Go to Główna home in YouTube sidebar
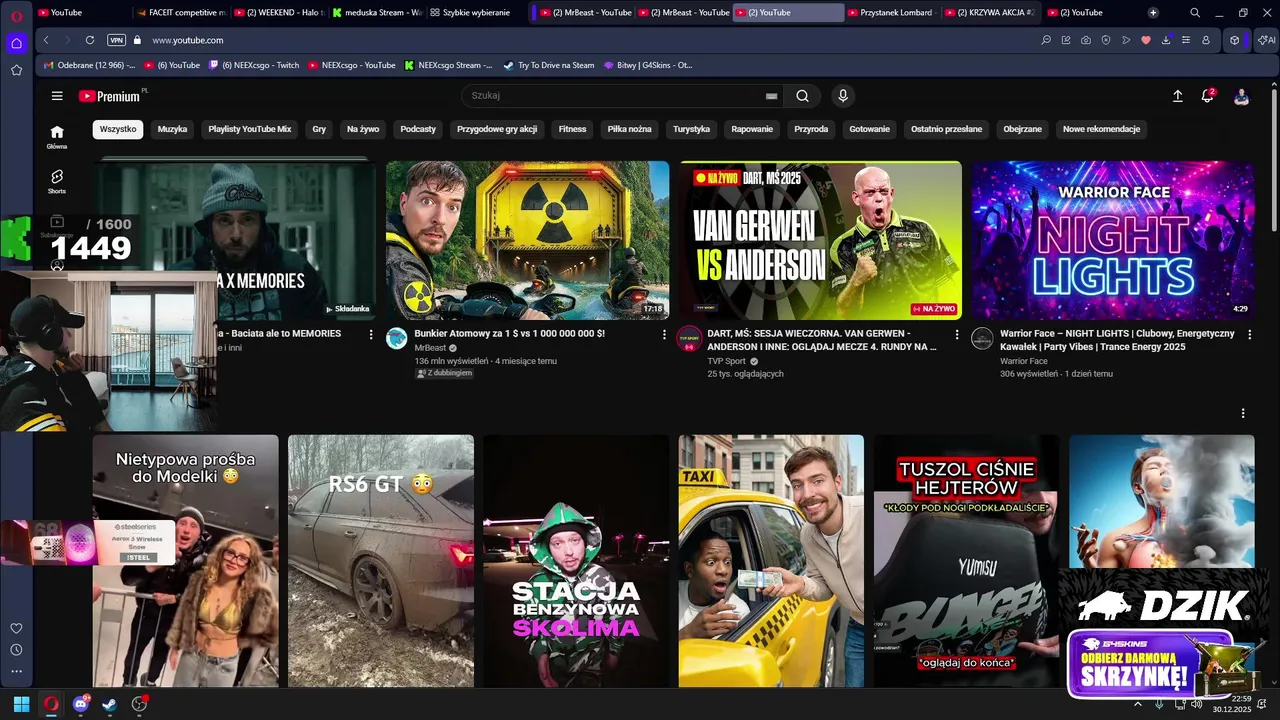Image resolution: width=1280 pixels, height=720 pixels. [x=57, y=137]
